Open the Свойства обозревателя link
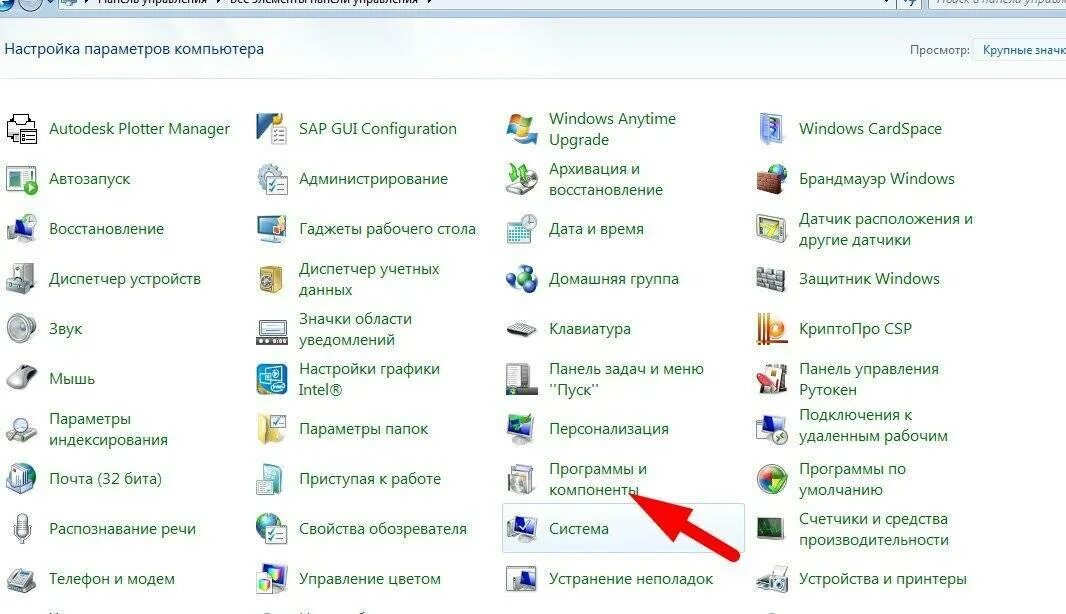Screen dimensions: 1066x614 (383, 529)
